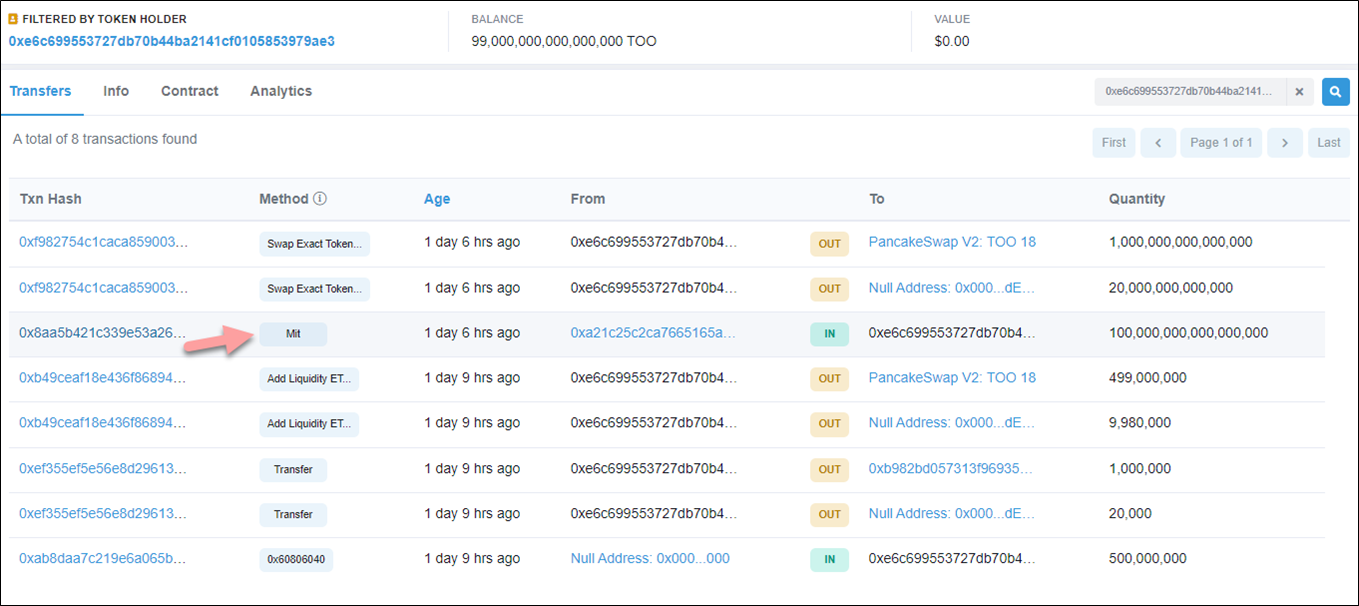
Task: Click the Last page button
Action: point(1329,143)
